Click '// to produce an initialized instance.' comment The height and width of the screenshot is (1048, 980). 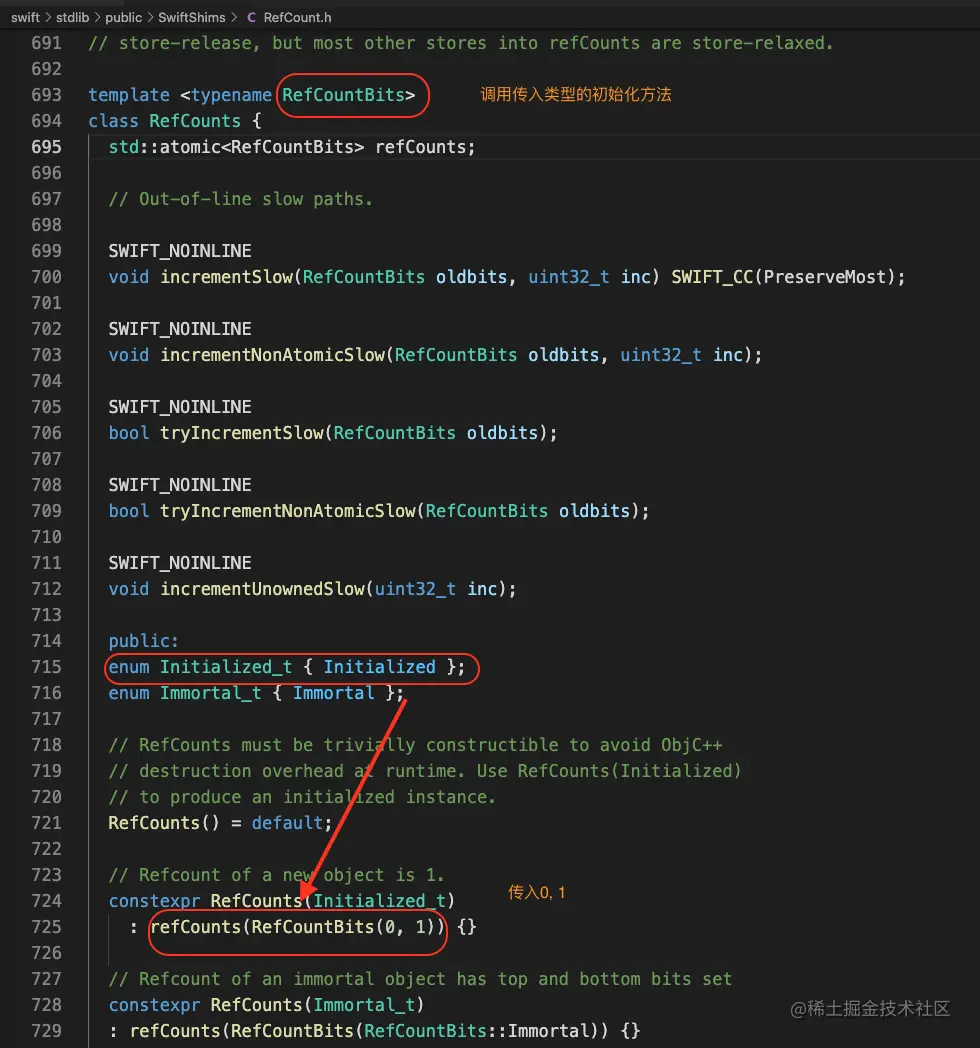[302, 797]
